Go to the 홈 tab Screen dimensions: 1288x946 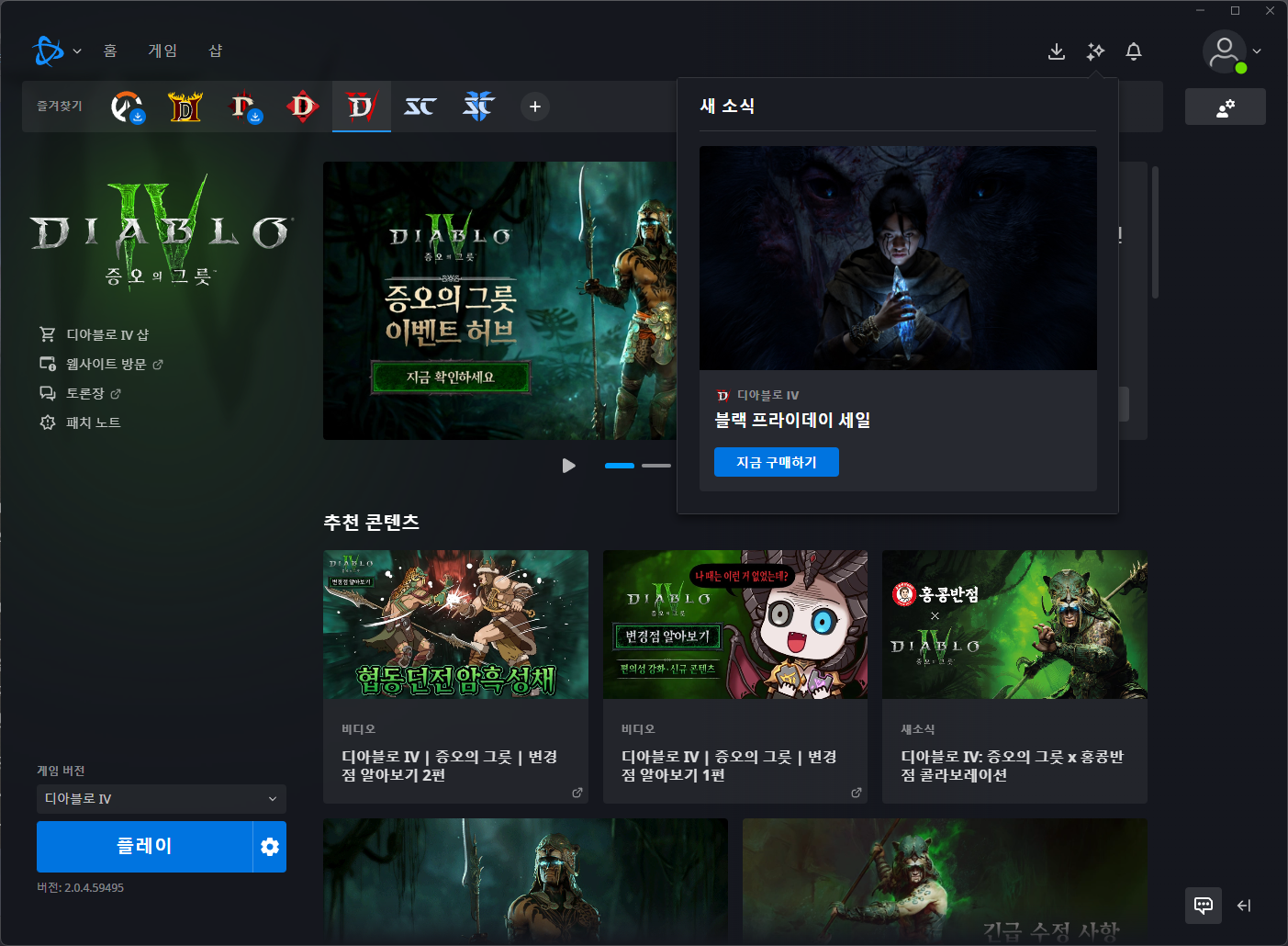pos(110,51)
